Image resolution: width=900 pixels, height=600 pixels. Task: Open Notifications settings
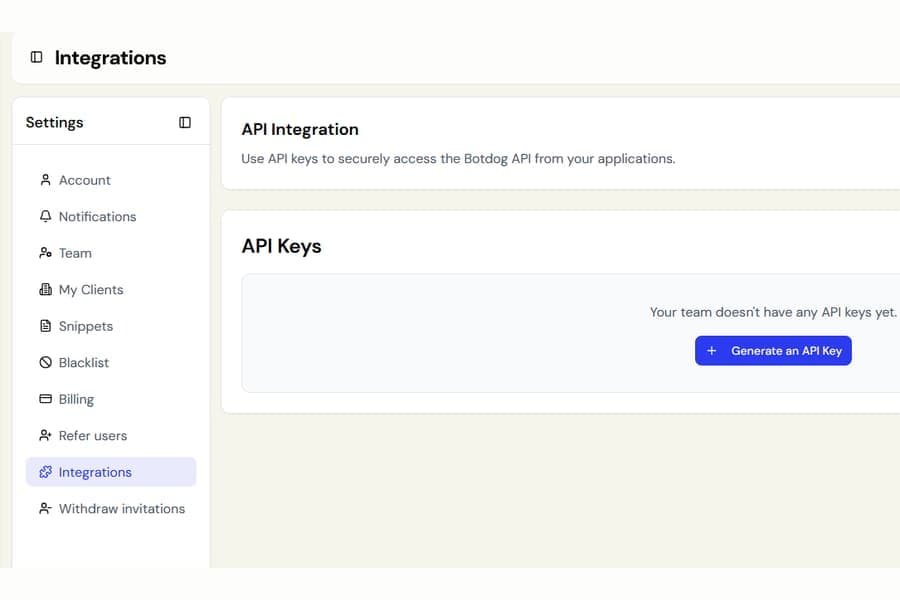[111, 216]
